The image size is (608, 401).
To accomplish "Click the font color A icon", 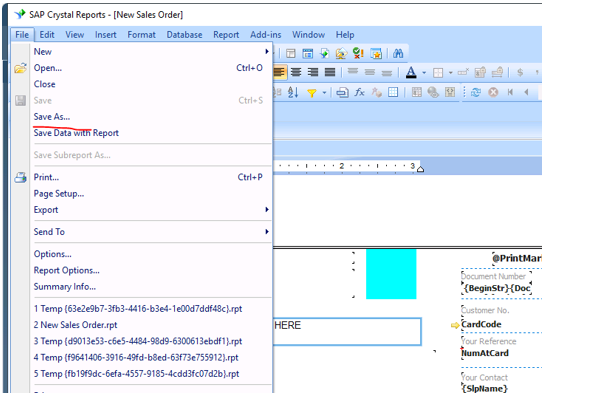I will point(411,72).
